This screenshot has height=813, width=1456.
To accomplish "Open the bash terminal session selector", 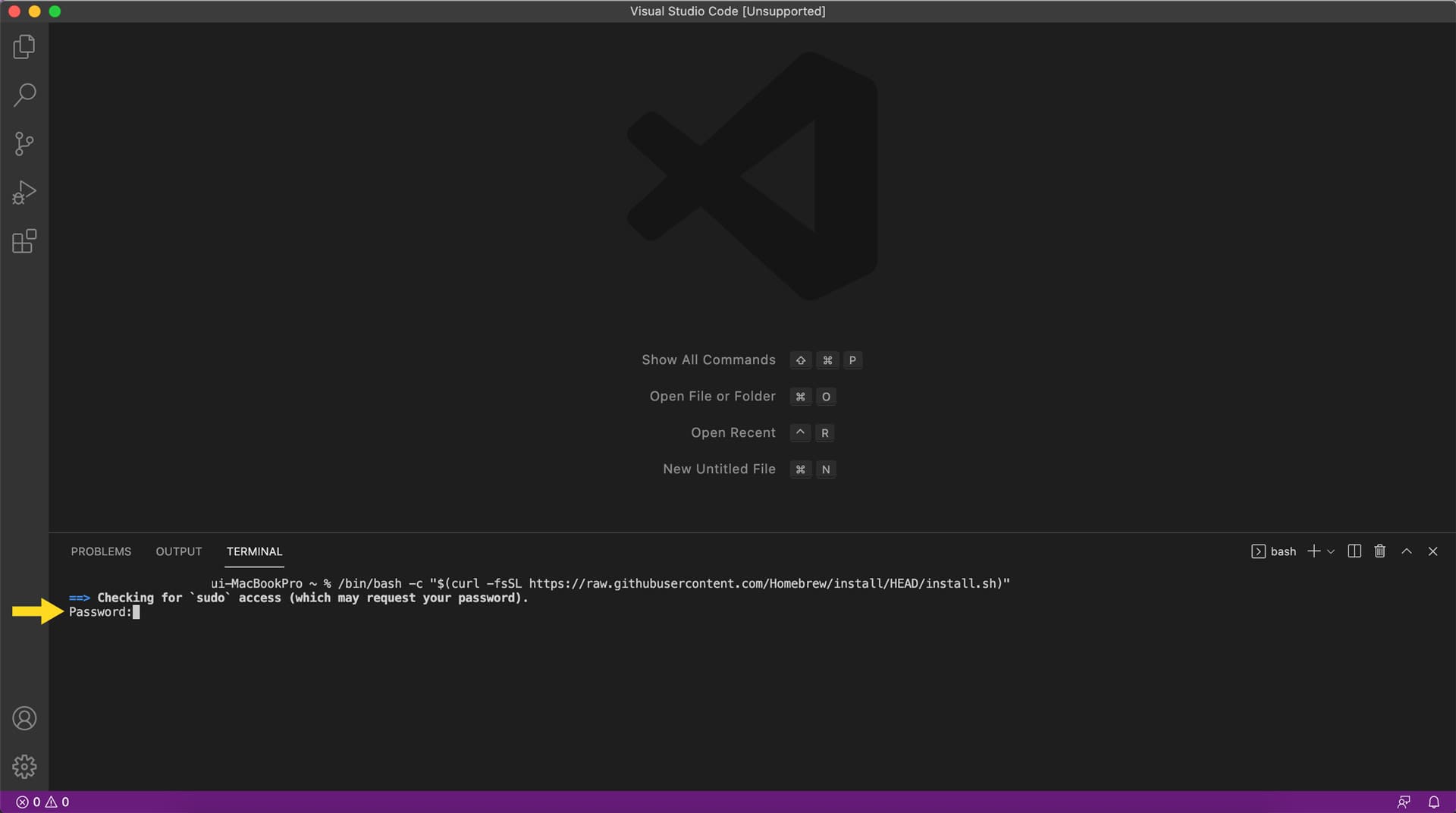I will [1274, 551].
